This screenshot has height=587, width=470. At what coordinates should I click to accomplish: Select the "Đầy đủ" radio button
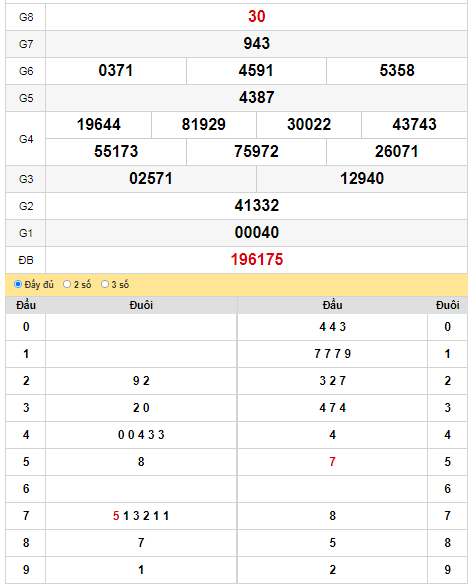point(18,284)
